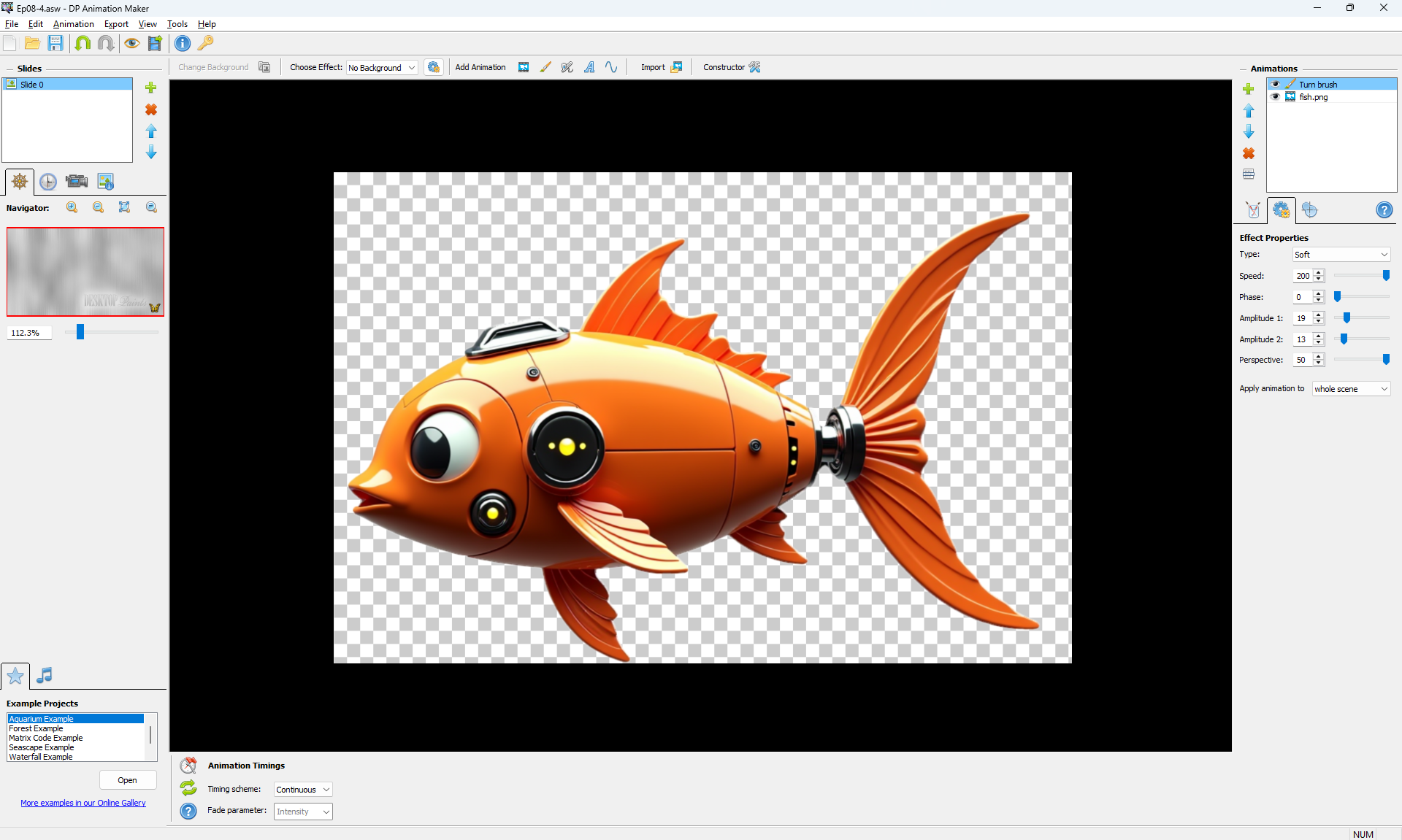Open the Choose Effect background dropdown
Image resolution: width=1402 pixels, height=840 pixels.
(382, 68)
